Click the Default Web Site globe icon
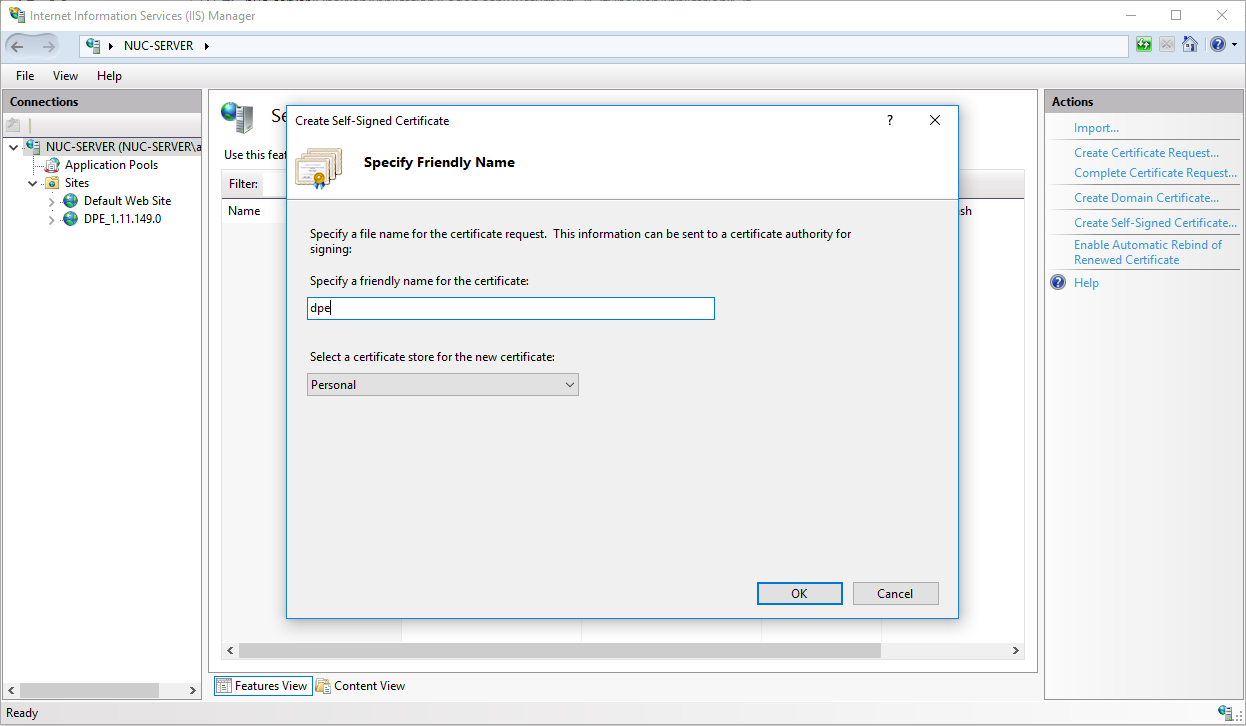The width and height of the screenshot is (1246, 726). (x=70, y=201)
